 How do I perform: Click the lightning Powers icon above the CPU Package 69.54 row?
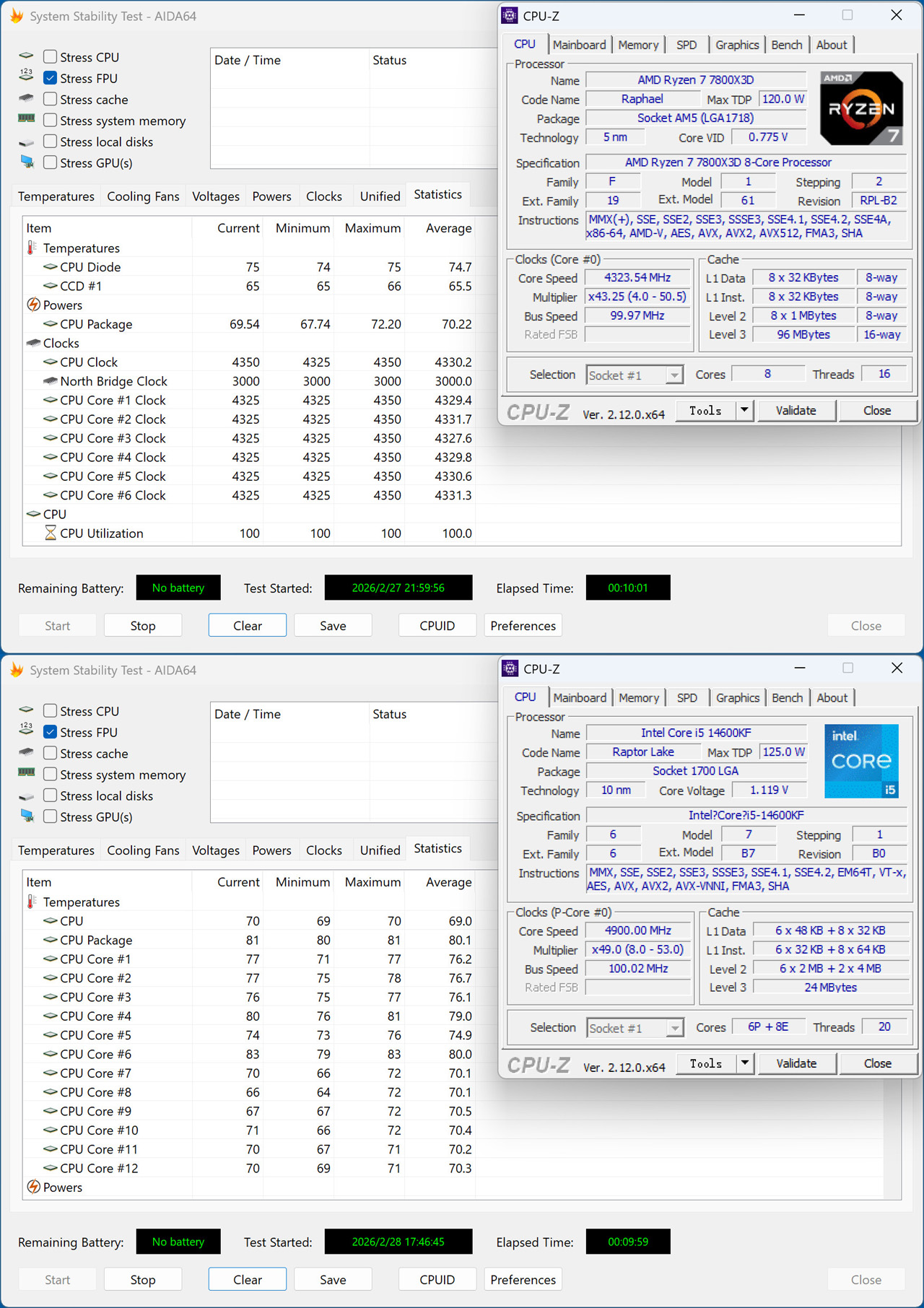(33, 305)
